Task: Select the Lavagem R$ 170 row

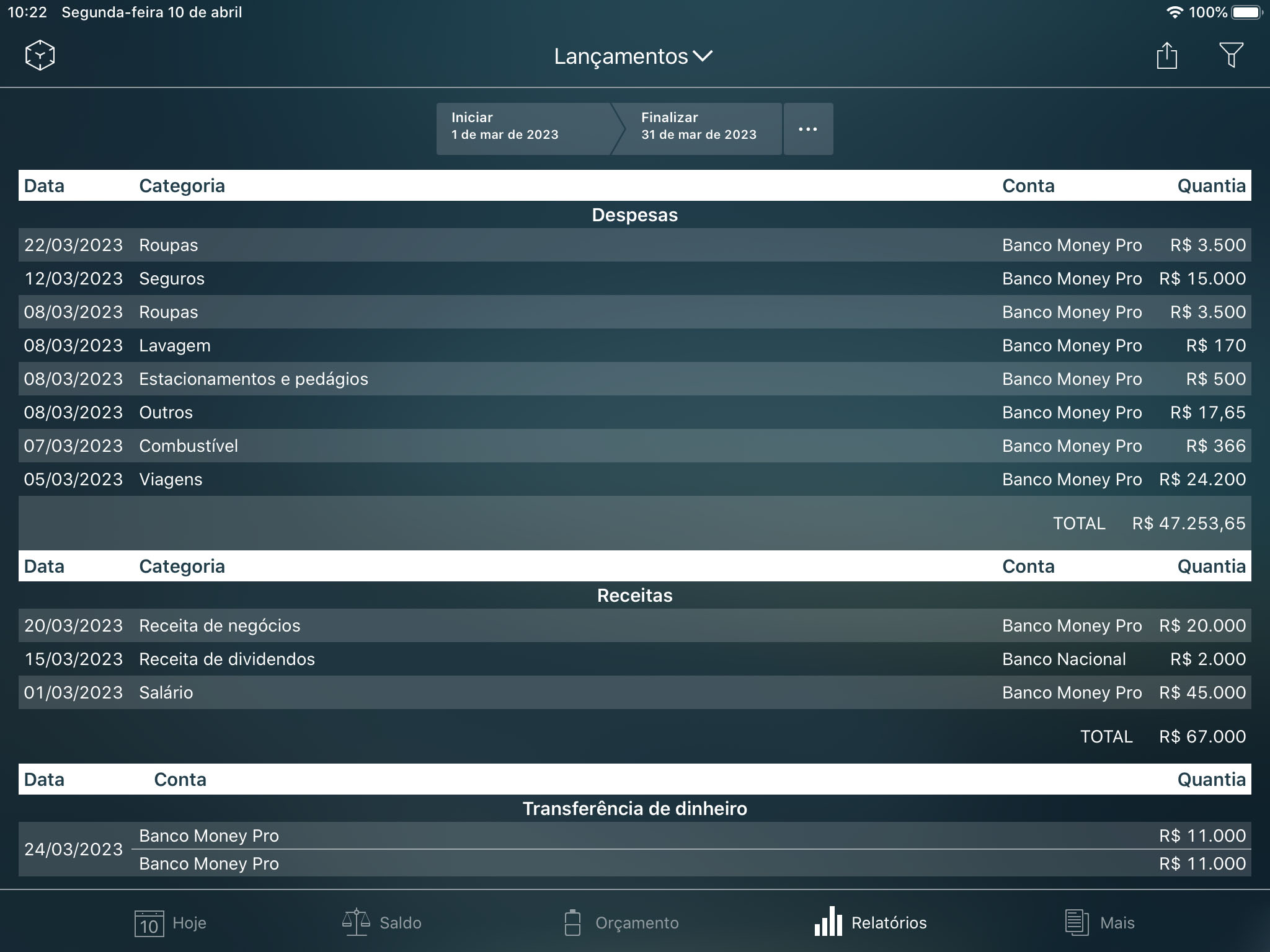Action: (x=635, y=345)
